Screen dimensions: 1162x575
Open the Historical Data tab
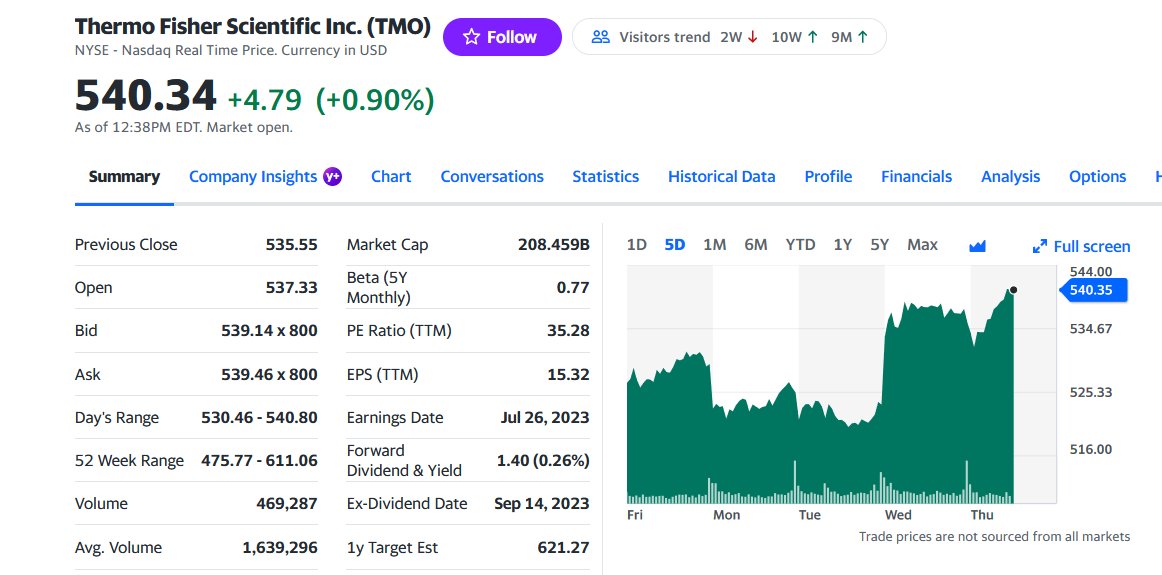722,176
